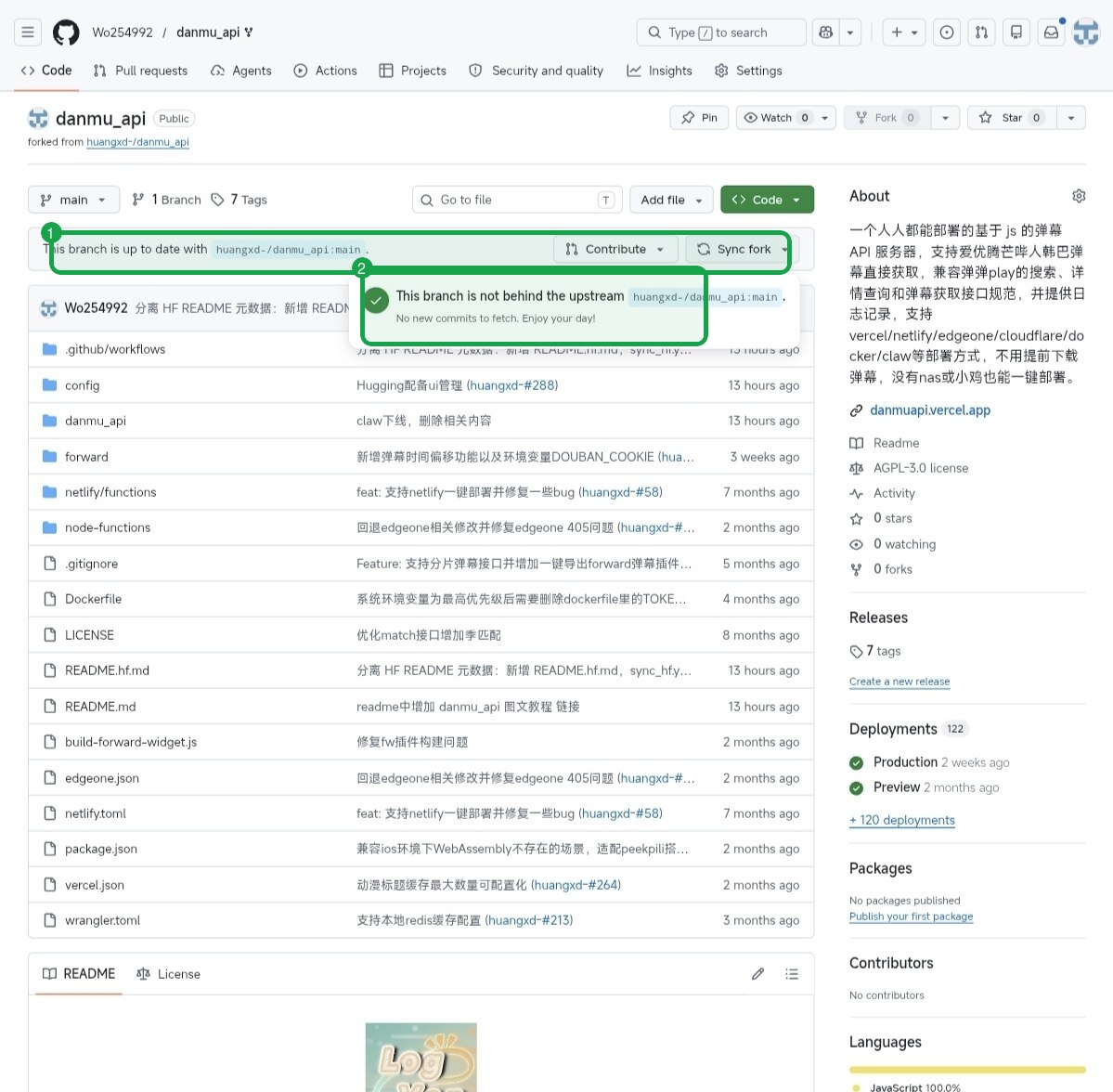Viewport: 1113px width, 1092px height.
Task: Open wrangler.toml file
Action: [x=102, y=920]
